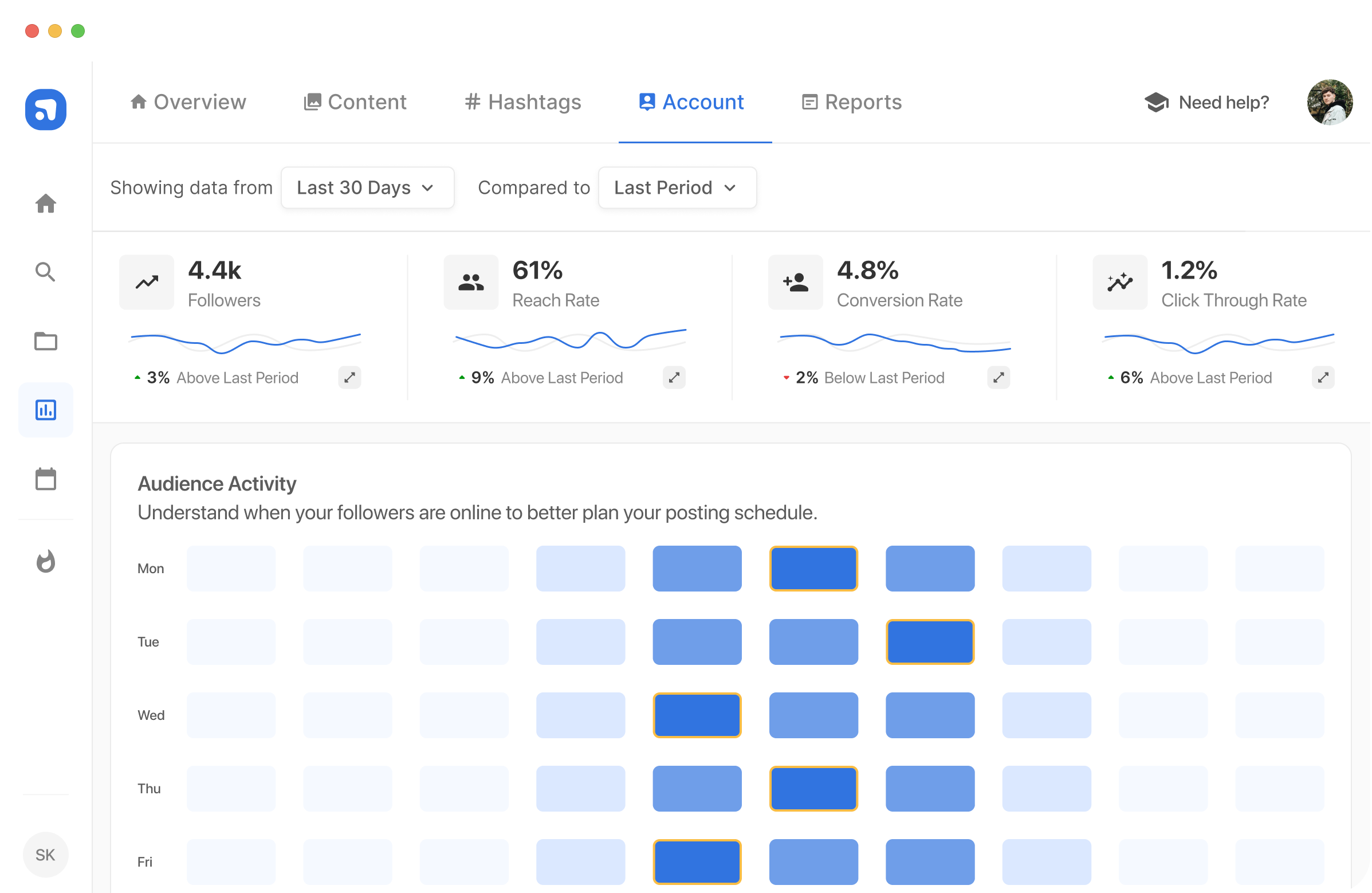The width and height of the screenshot is (1372, 893).
Task: Switch to the Hashtags tab
Action: click(523, 102)
